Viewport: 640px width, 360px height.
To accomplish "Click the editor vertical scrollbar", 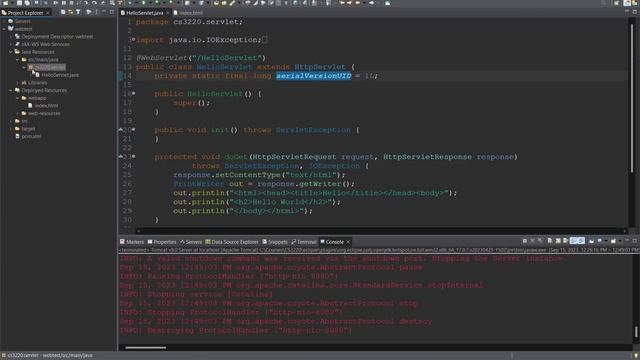I will tap(631, 98).
